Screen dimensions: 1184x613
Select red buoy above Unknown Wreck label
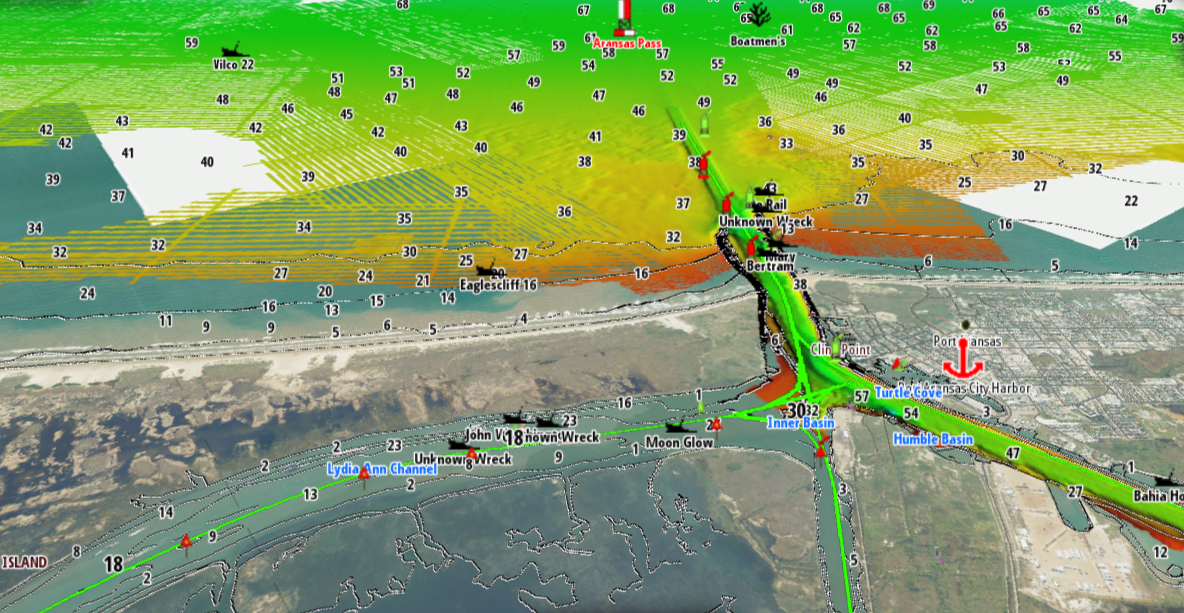[727, 204]
